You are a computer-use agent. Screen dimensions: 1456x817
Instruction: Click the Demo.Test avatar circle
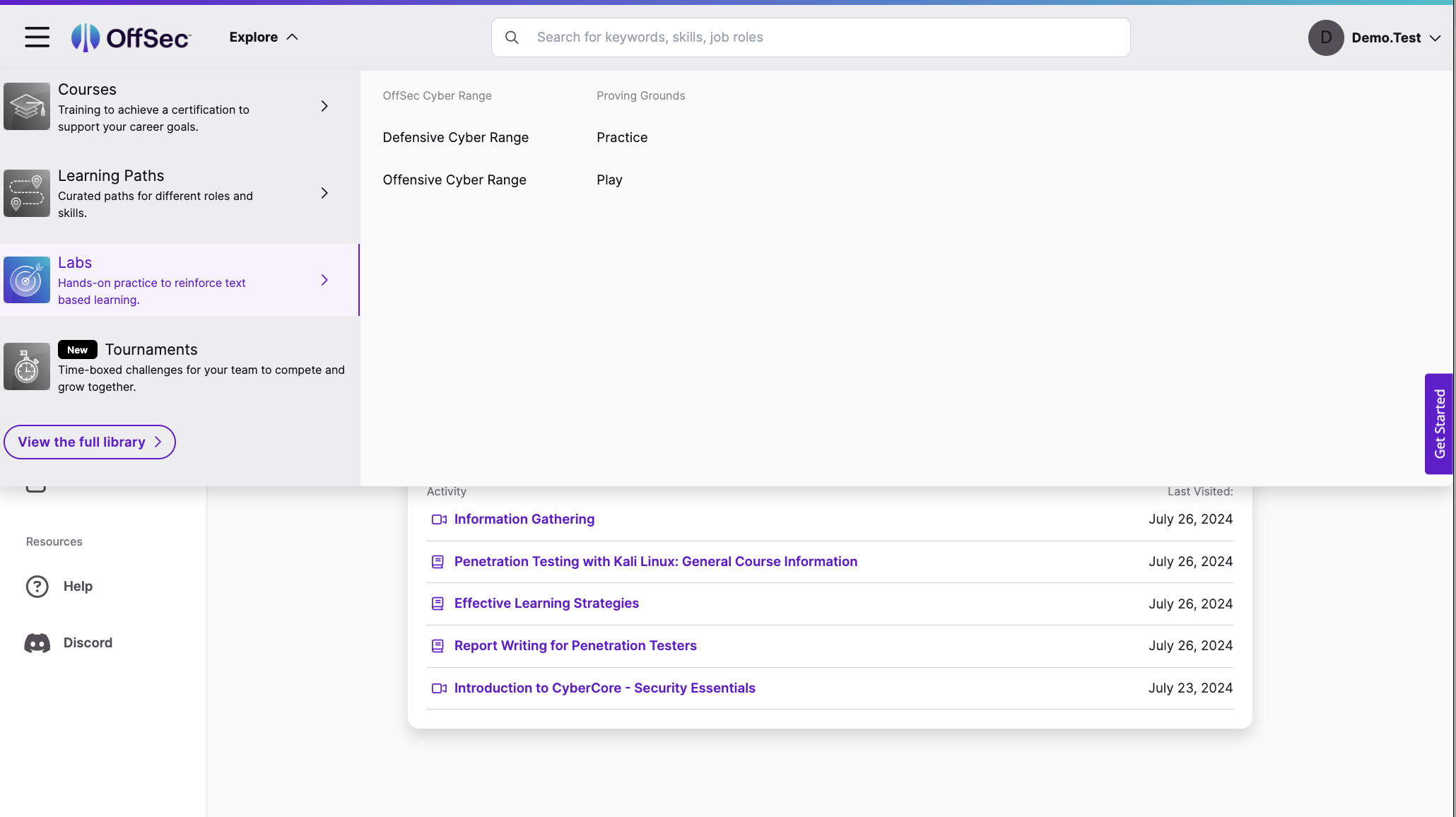point(1326,37)
